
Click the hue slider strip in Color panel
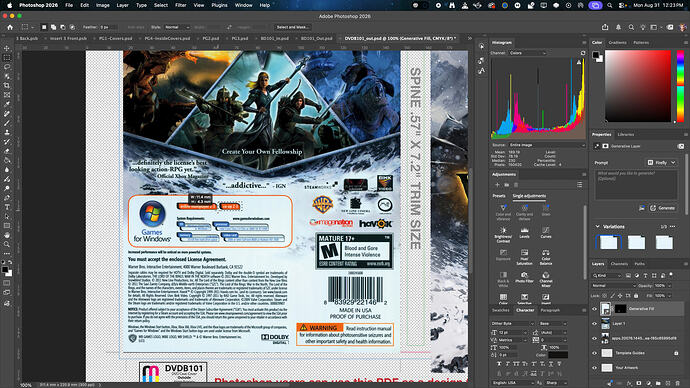(x=680, y=86)
